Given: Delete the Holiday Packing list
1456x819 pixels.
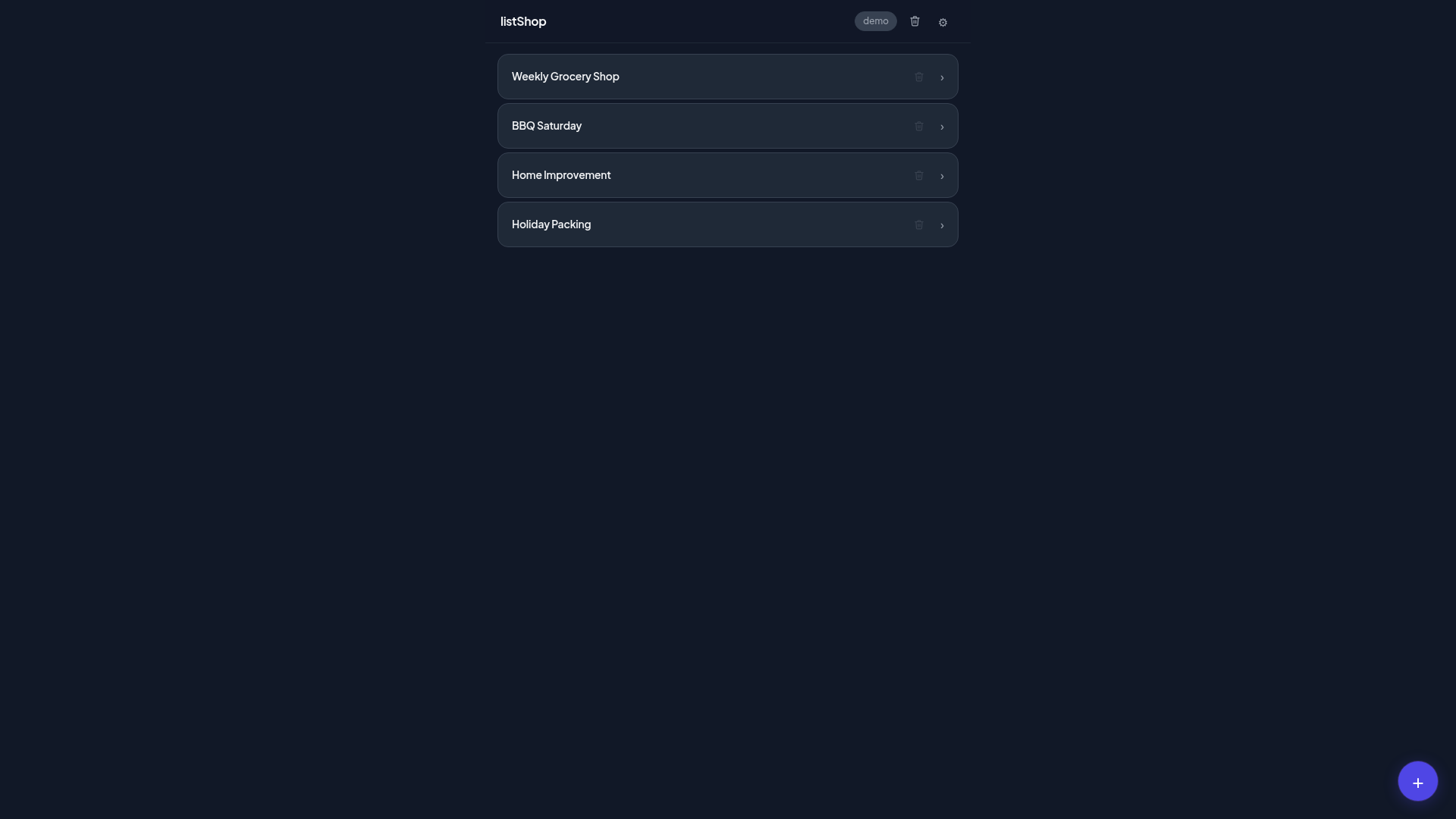Looking at the screenshot, I should pyautogui.click(x=918, y=224).
